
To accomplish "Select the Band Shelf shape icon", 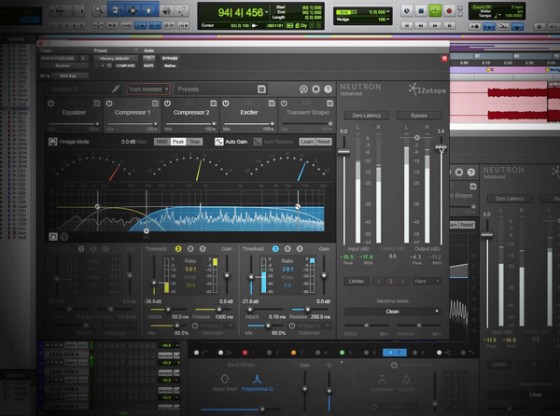I will [x=225, y=379].
